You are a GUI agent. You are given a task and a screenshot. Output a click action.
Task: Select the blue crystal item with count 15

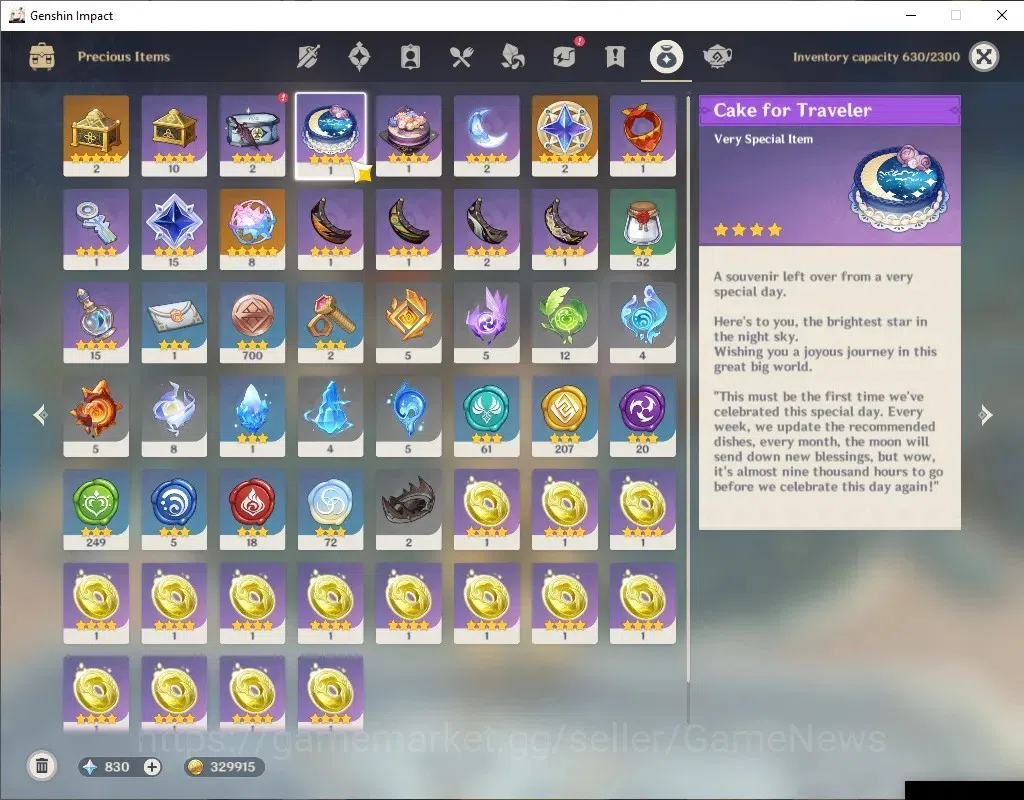point(174,229)
